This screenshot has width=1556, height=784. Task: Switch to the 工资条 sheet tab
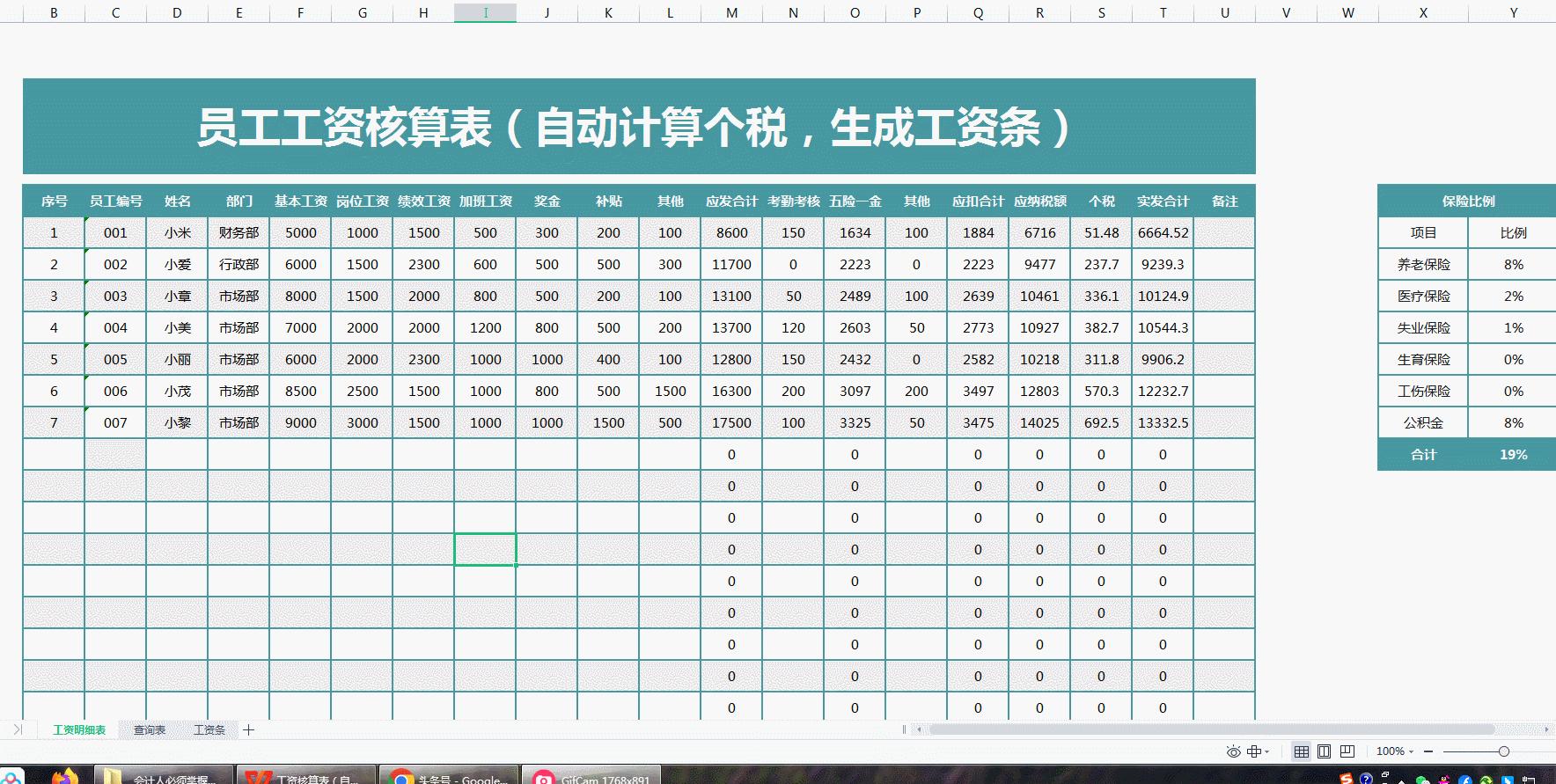click(x=209, y=730)
